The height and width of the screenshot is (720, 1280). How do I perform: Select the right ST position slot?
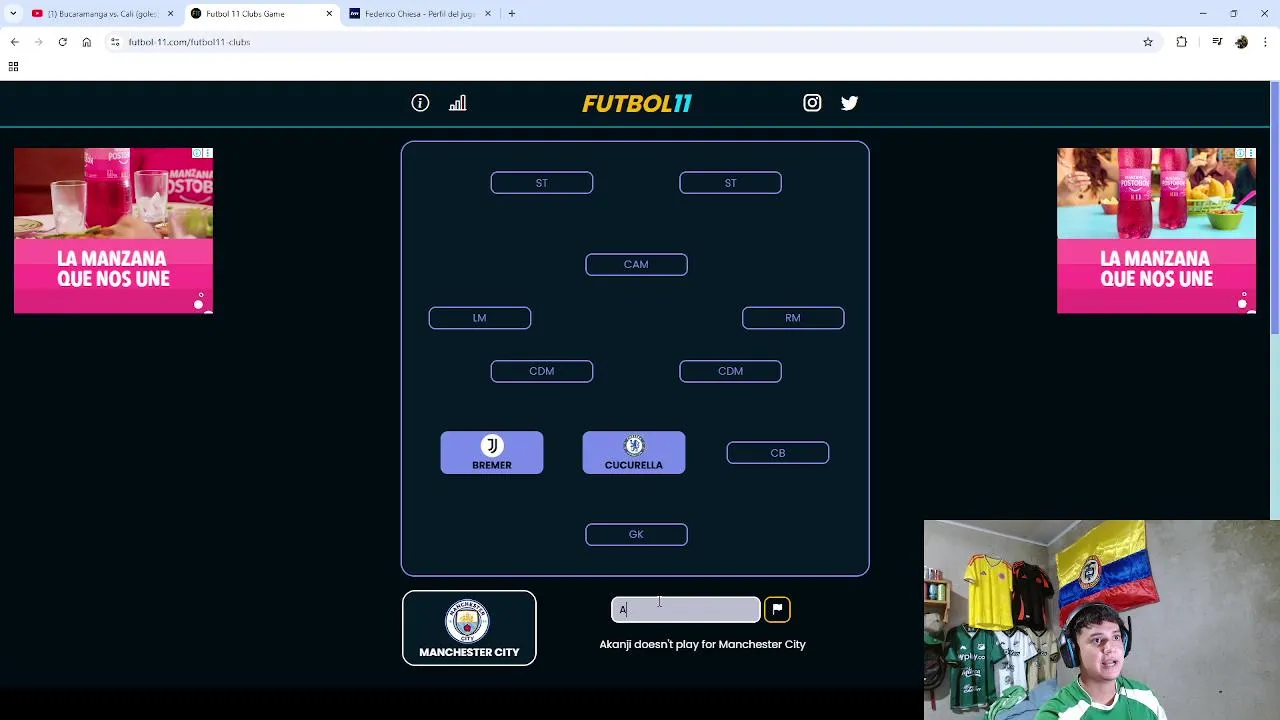coord(730,183)
